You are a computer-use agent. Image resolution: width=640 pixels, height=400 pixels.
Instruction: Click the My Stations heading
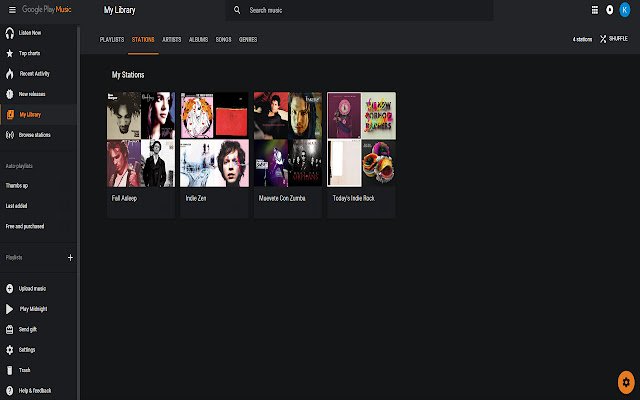pyautogui.click(x=128, y=75)
